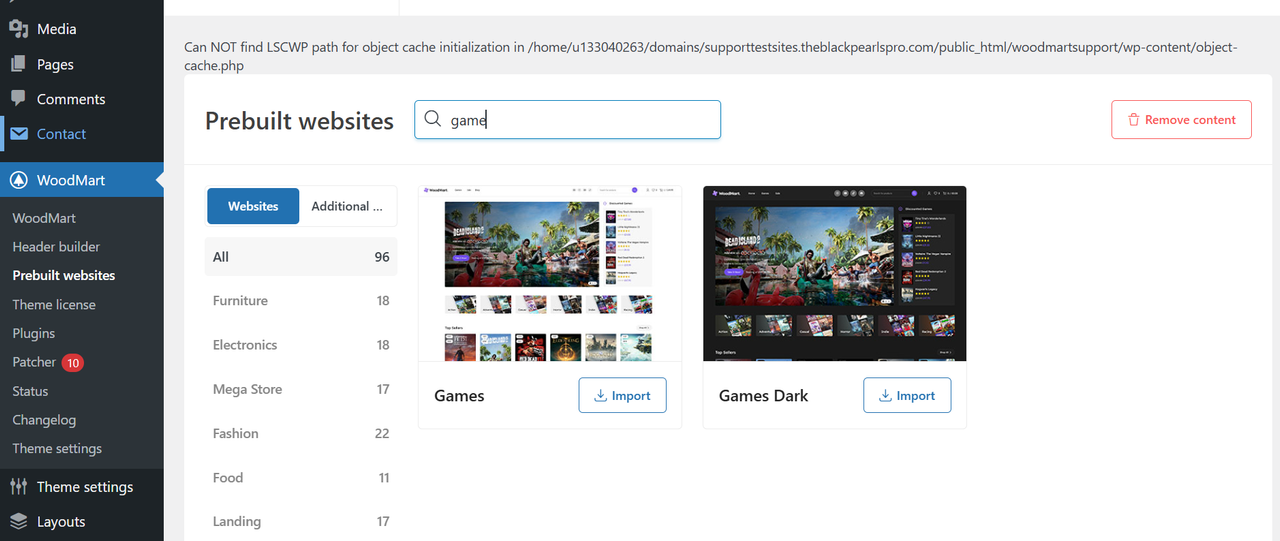The height and width of the screenshot is (541, 1280).
Task: Click the magnifier icon in search box
Action: coord(432,119)
